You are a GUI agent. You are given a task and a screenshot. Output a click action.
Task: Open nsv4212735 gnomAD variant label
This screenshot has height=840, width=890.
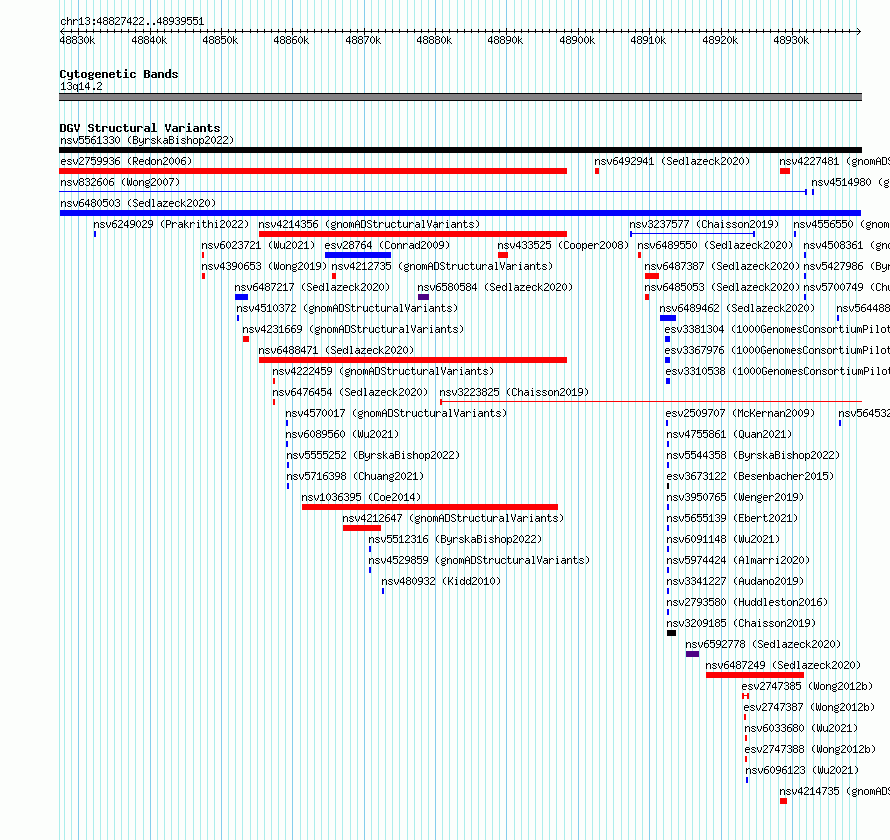point(442,266)
